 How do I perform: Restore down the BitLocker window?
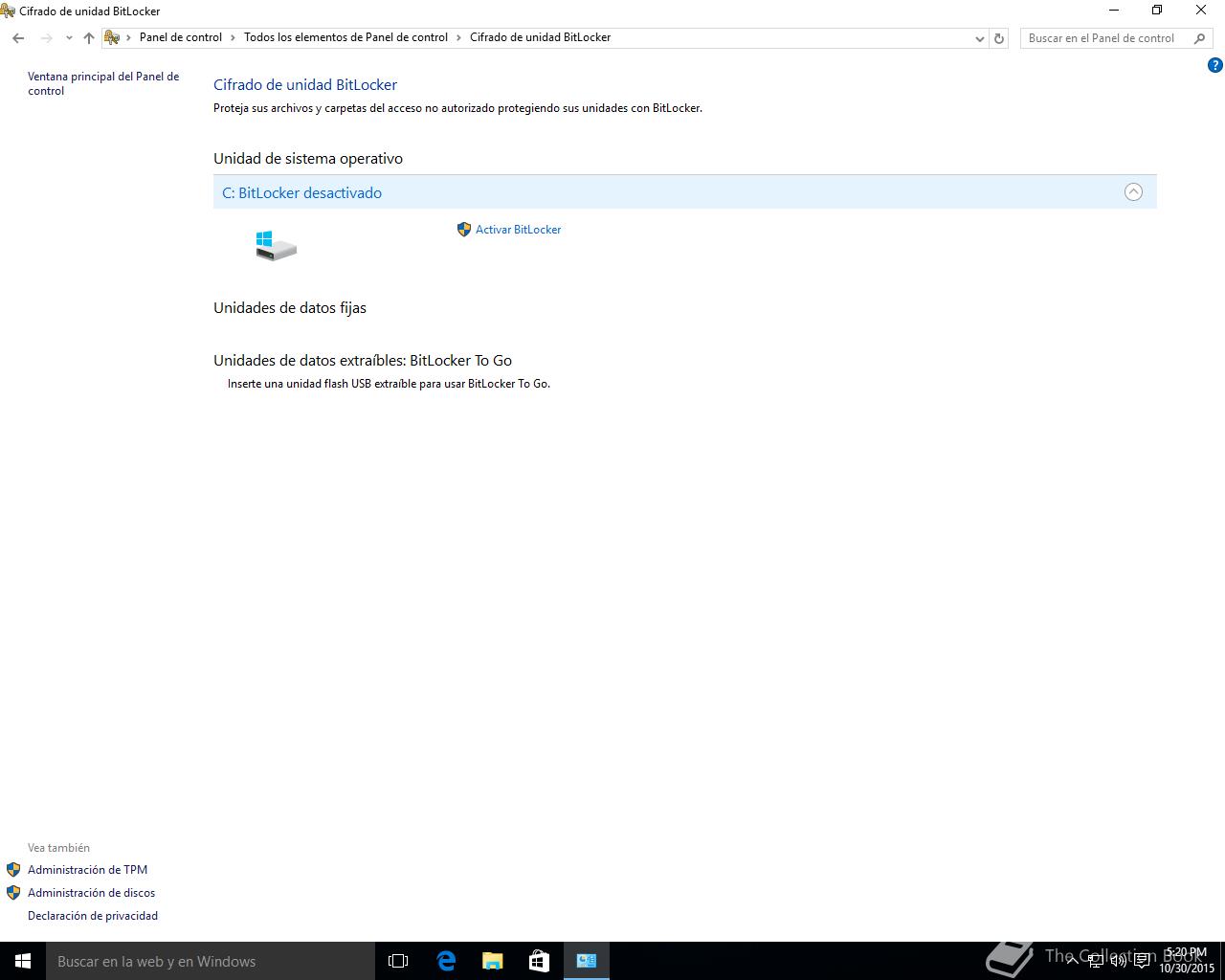tap(1157, 11)
